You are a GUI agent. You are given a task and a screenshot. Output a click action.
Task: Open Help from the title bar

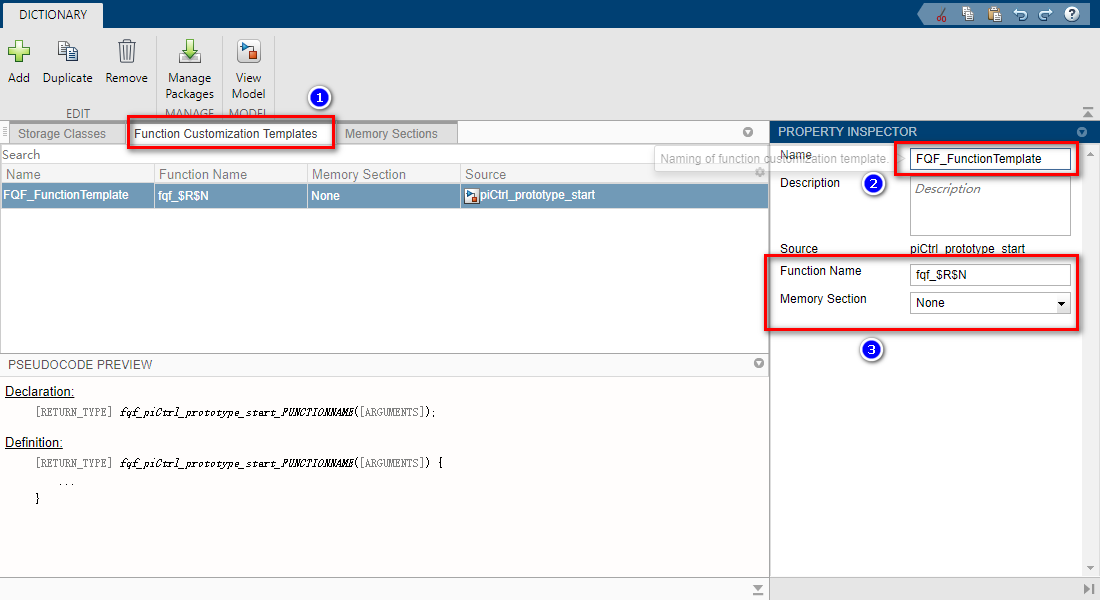pyautogui.click(x=1071, y=14)
